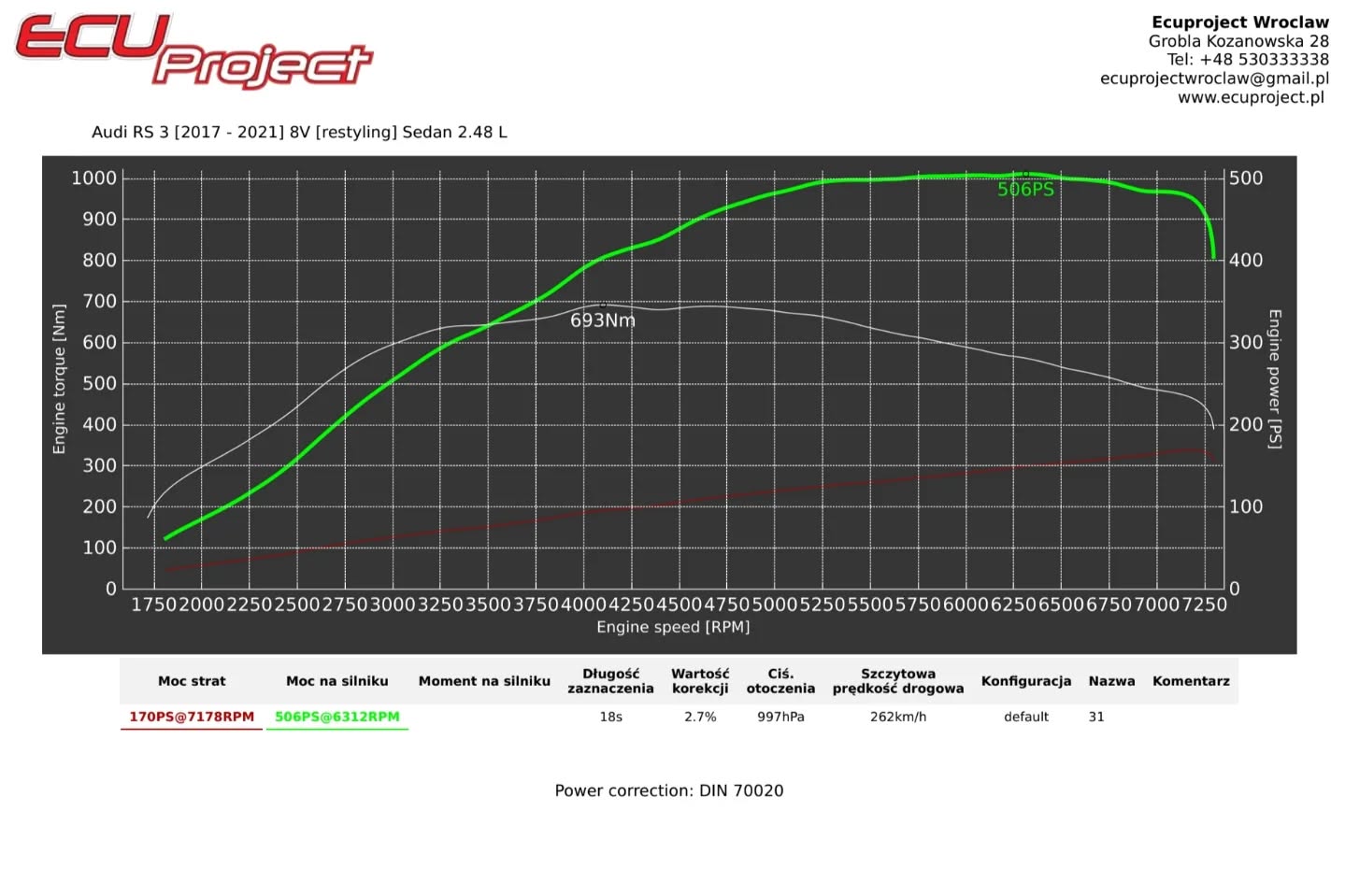Click the Komentarz column header

pyautogui.click(x=1191, y=681)
